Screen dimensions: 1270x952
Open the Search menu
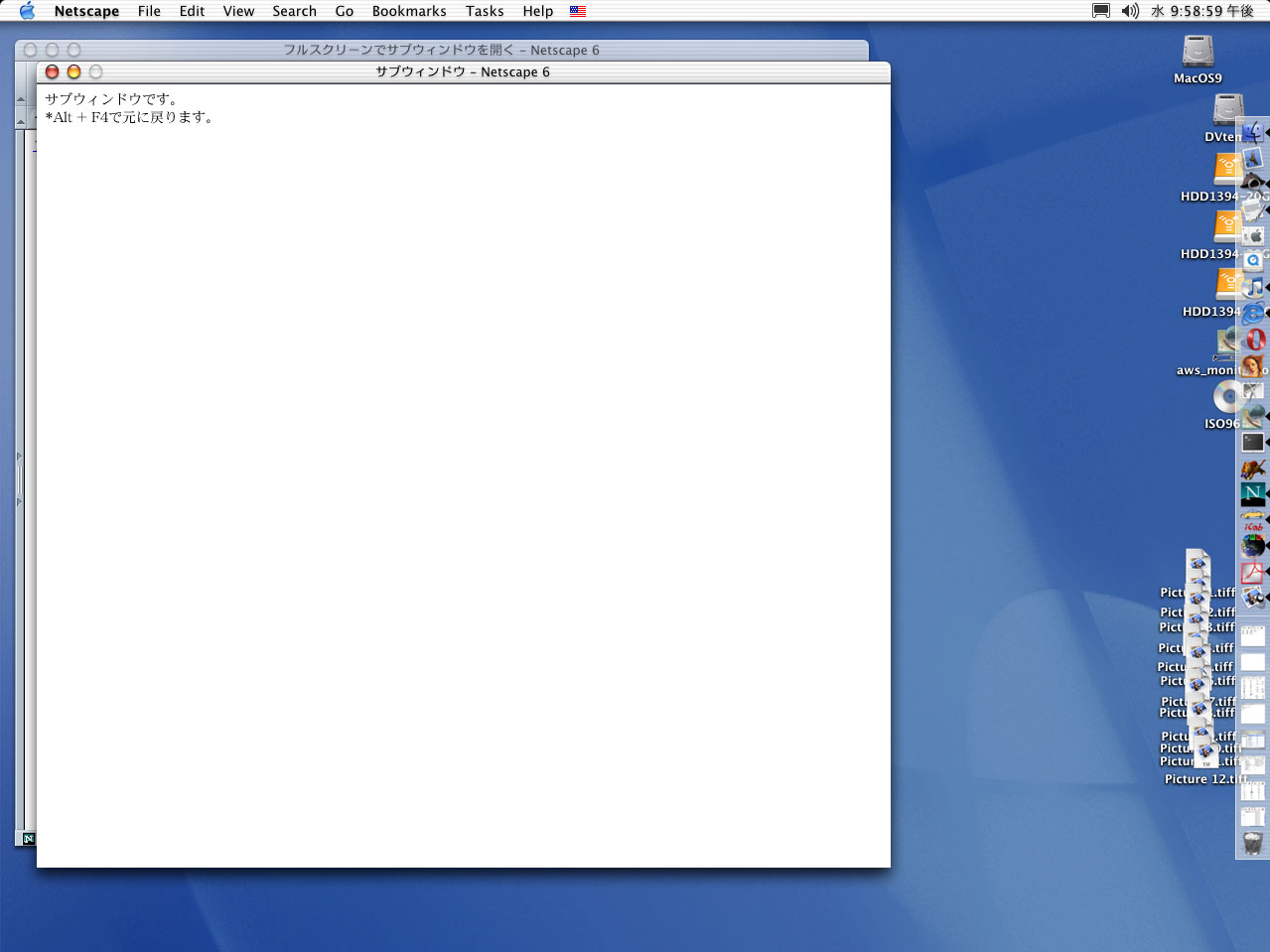pyautogui.click(x=294, y=11)
